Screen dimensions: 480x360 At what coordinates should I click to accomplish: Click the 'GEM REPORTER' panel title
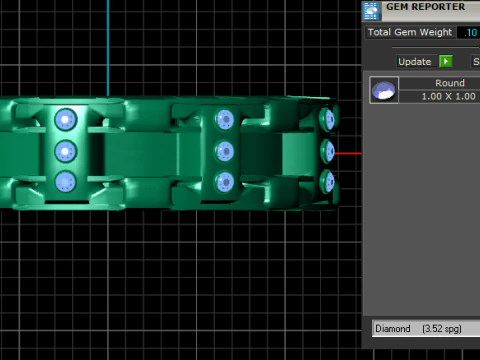click(425, 7)
